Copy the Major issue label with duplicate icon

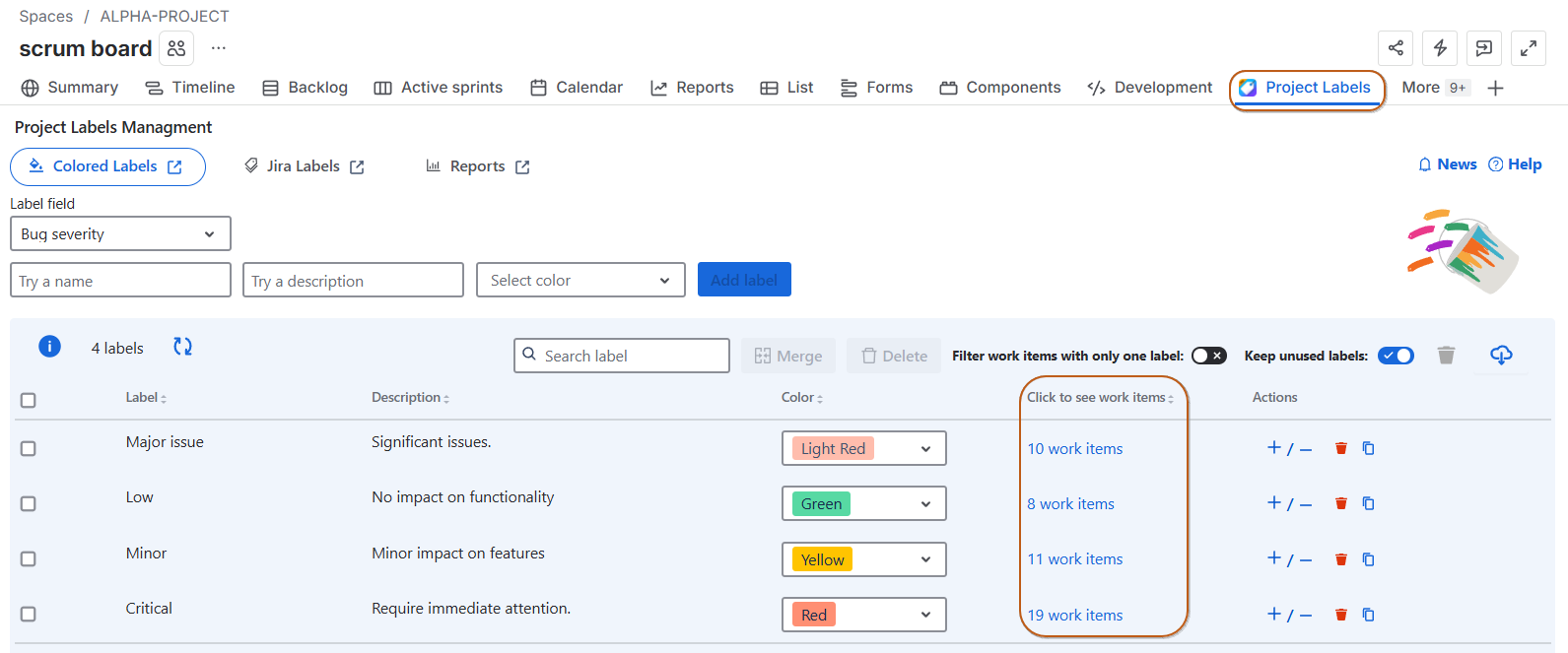click(x=1368, y=448)
